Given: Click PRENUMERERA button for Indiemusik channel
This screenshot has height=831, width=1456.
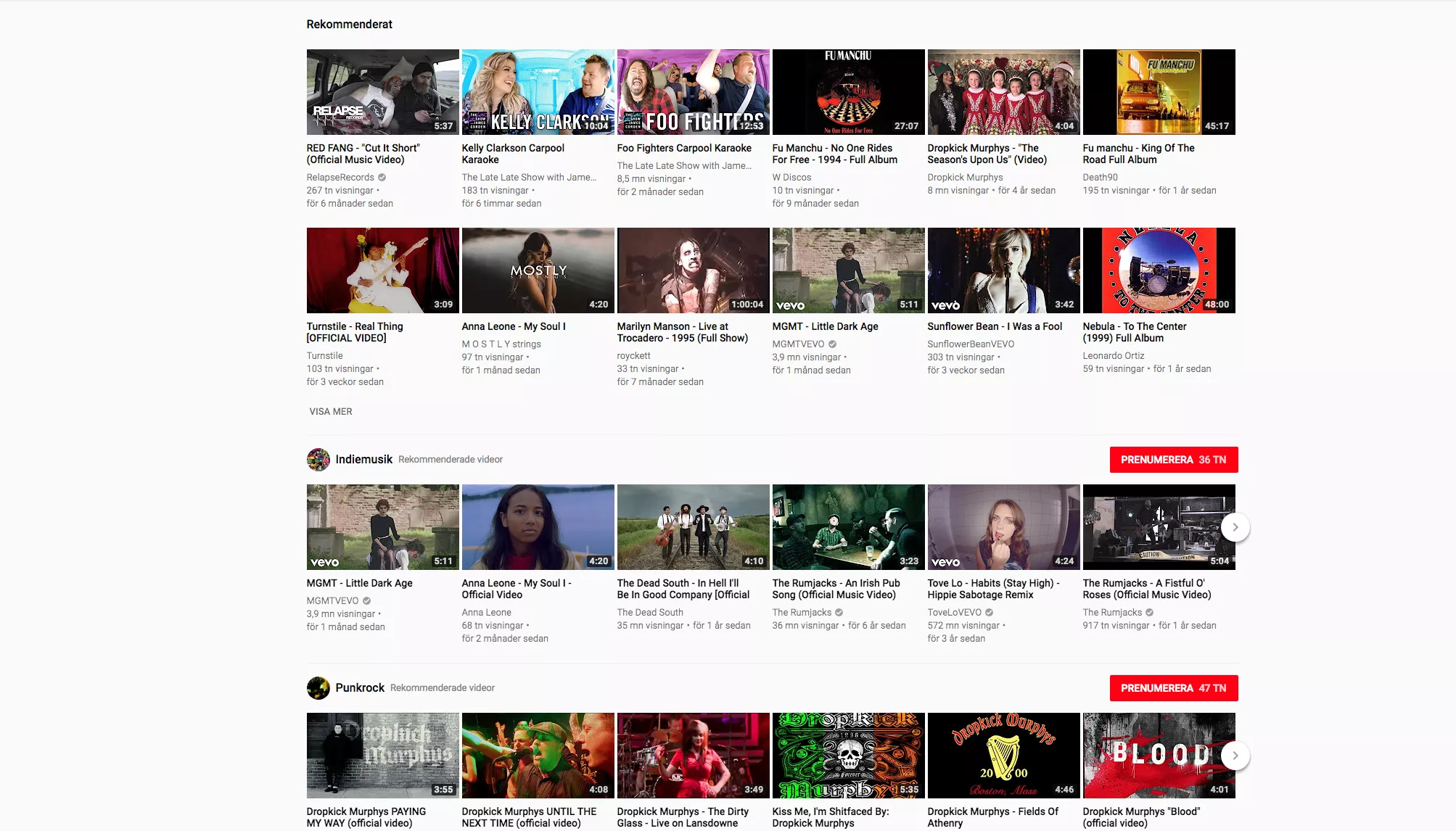Looking at the screenshot, I should 1173,459.
